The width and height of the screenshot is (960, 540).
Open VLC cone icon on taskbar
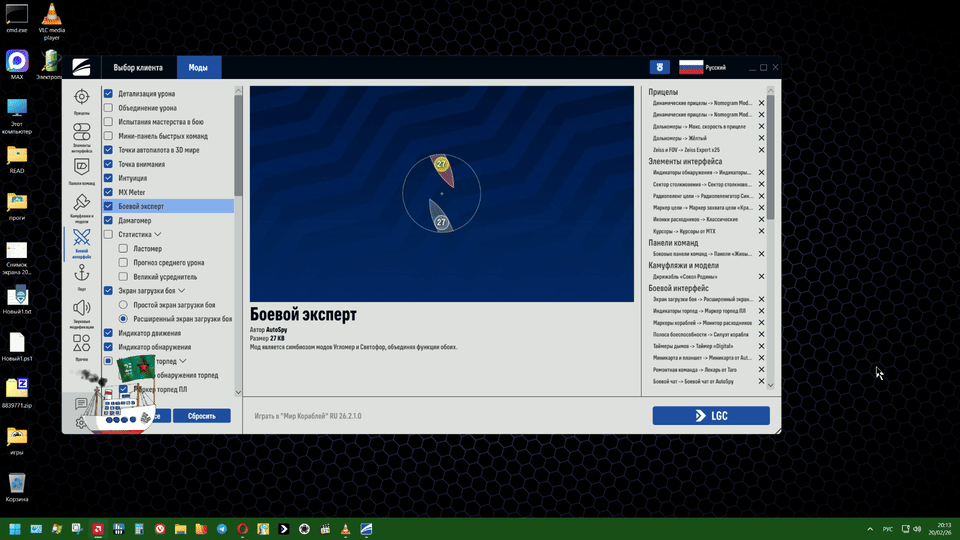click(x=345, y=529)
